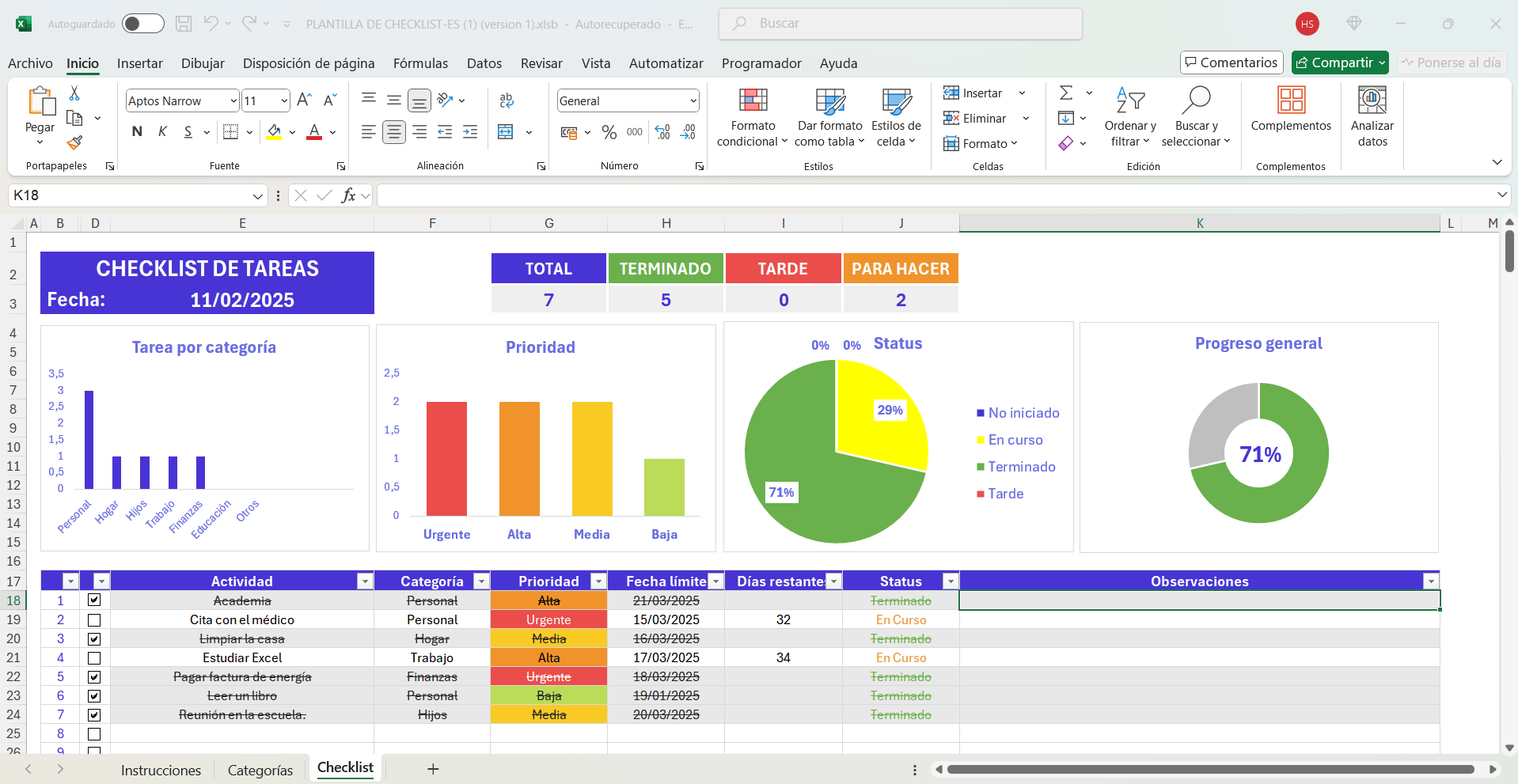Open the General number format dropdown

(693, 101)
